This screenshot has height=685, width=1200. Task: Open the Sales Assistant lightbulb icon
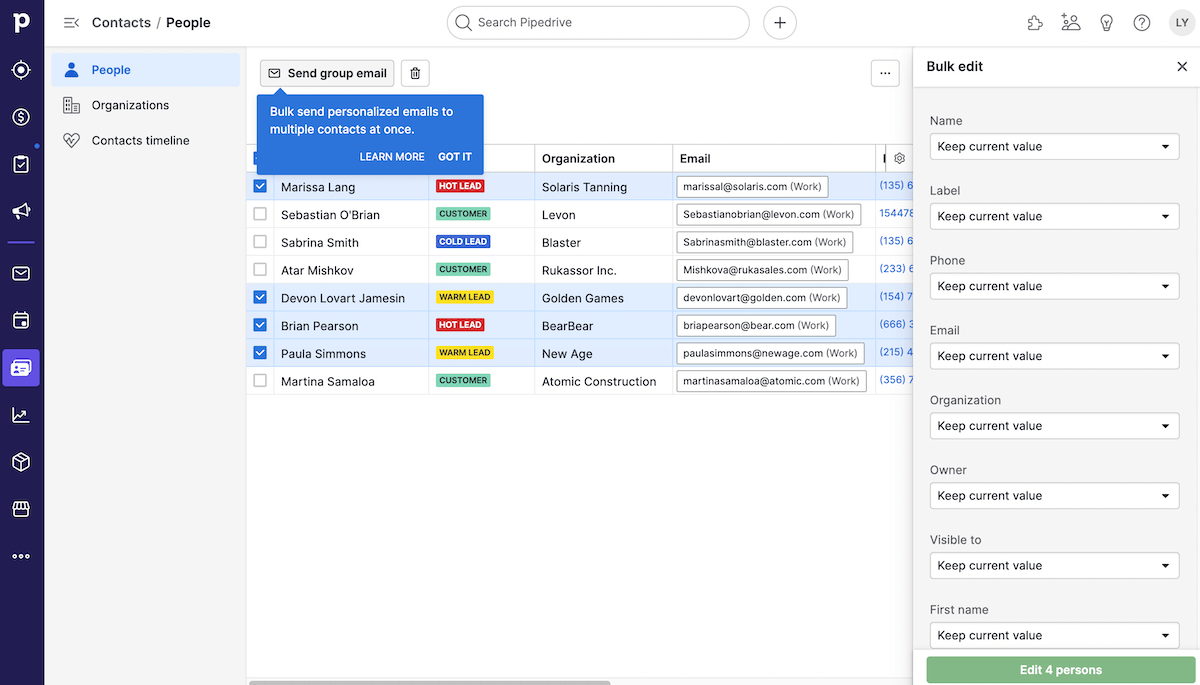pyautogui.click(x=1106, y=22)
